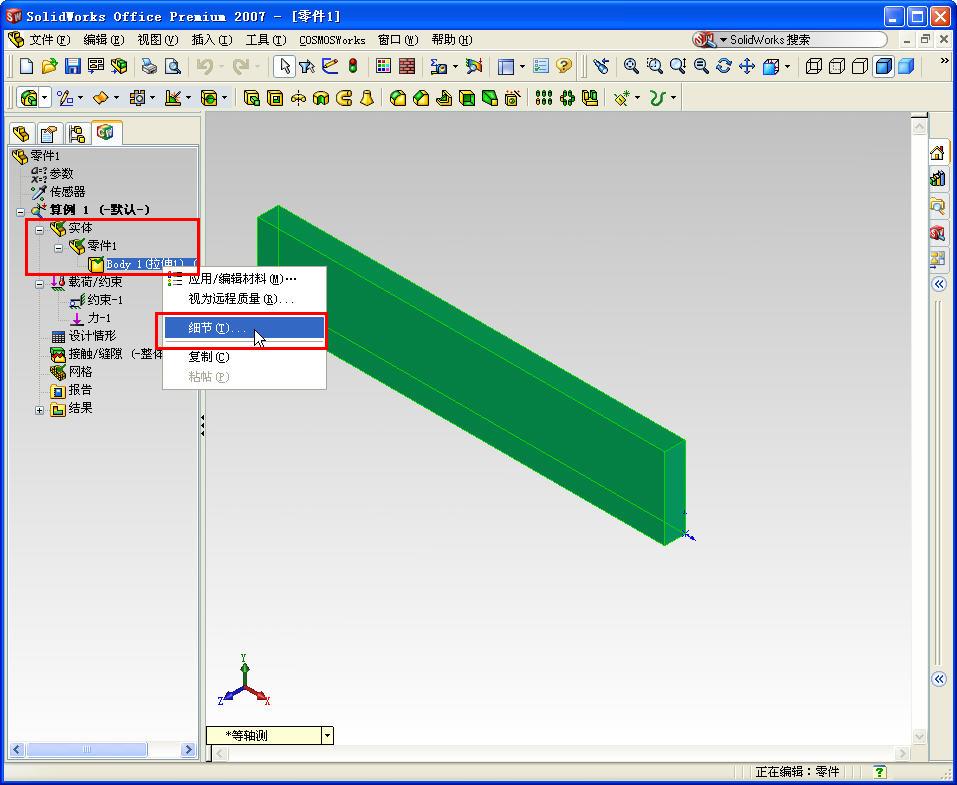The width and height of the screenshot is (957, 785).
Task: Click the Previous View icon
Action: click(x=601, y=66)
